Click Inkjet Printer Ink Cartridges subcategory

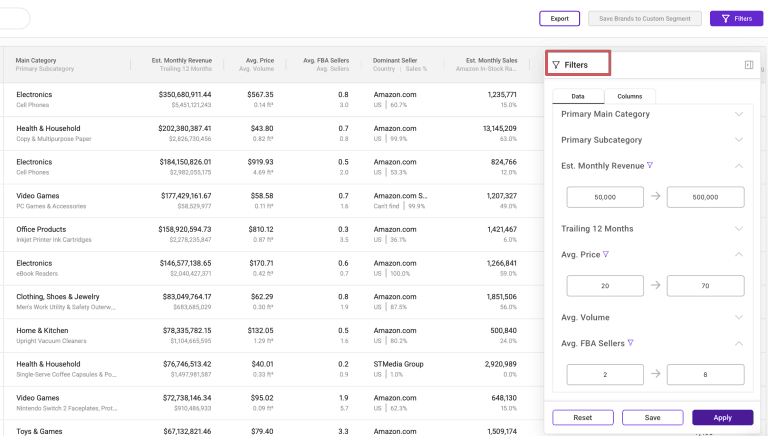54,240
